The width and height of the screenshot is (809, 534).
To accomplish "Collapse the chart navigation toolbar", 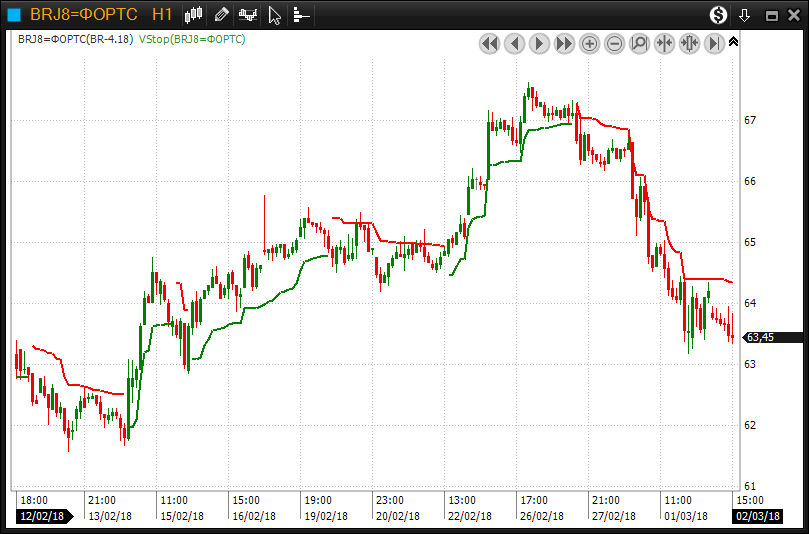I will [733, 42].
